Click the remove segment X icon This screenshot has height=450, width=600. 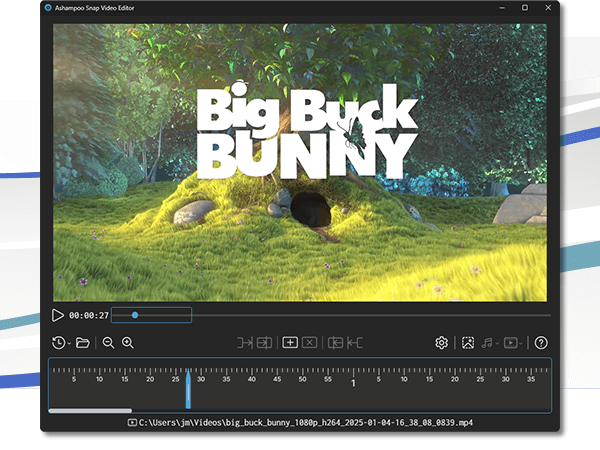pyautogui.click(x=310, y=343)
